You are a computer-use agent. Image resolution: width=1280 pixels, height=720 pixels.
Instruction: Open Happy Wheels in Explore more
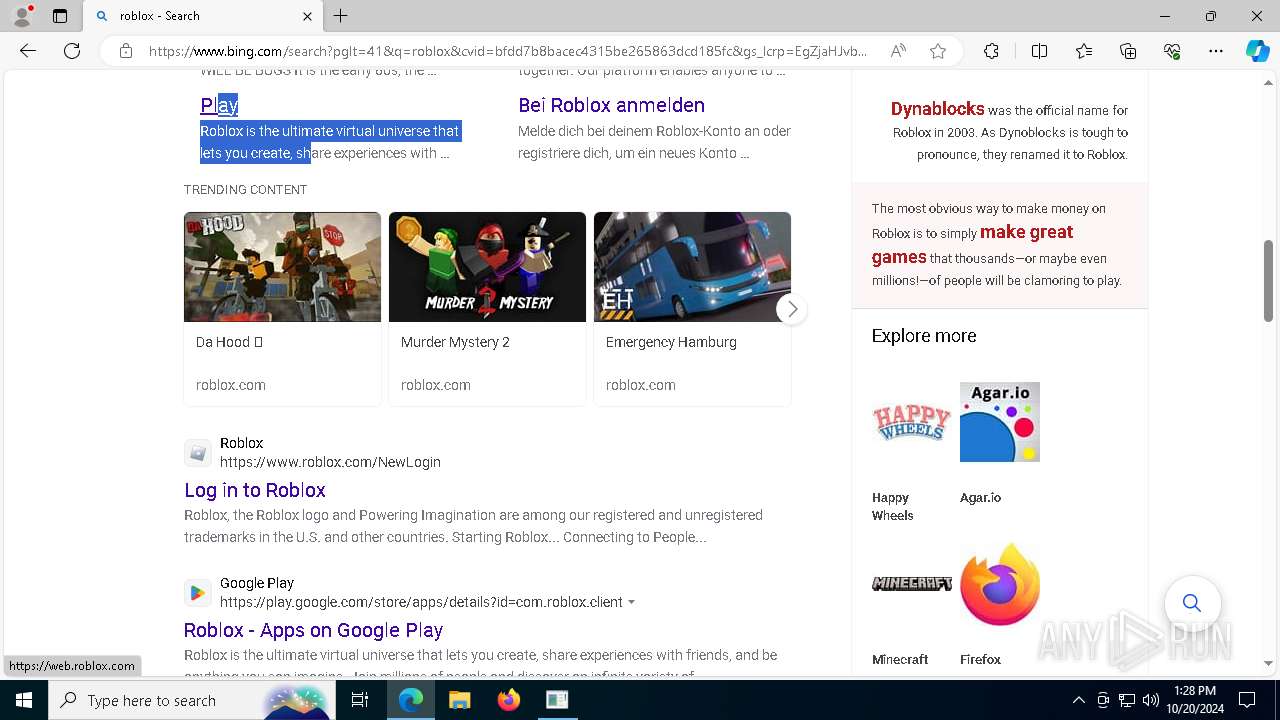[x=912, y=452]
